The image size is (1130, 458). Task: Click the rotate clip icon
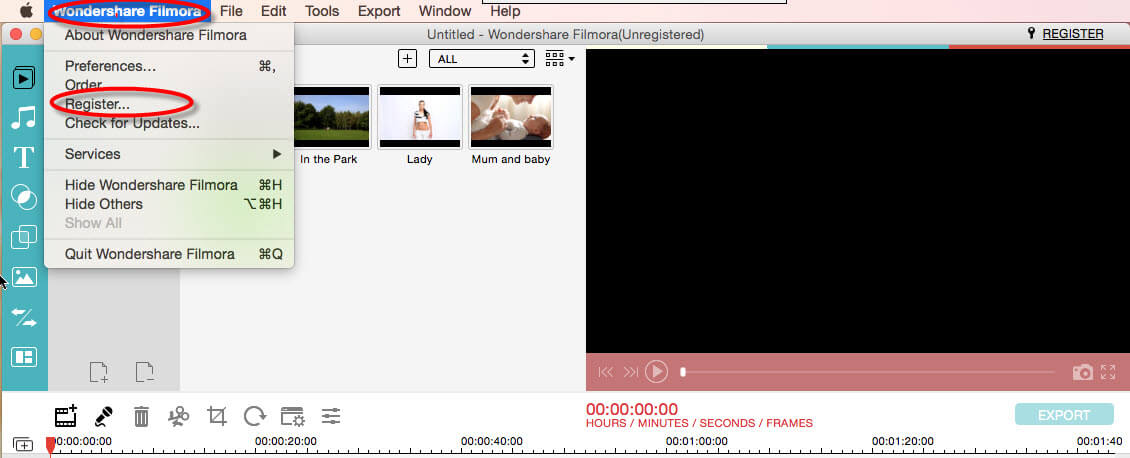click(254, 416)
